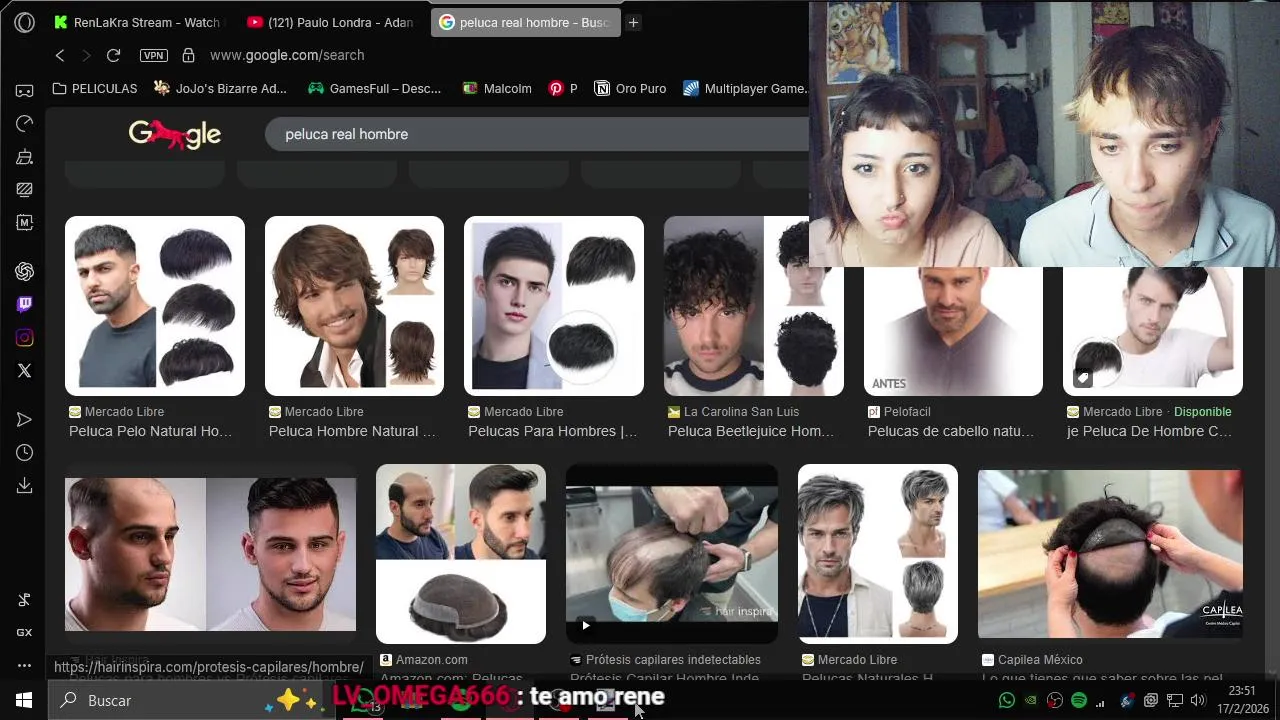
Task: Click the Windows taskbar Buscar search box
Action: [190, 701]
